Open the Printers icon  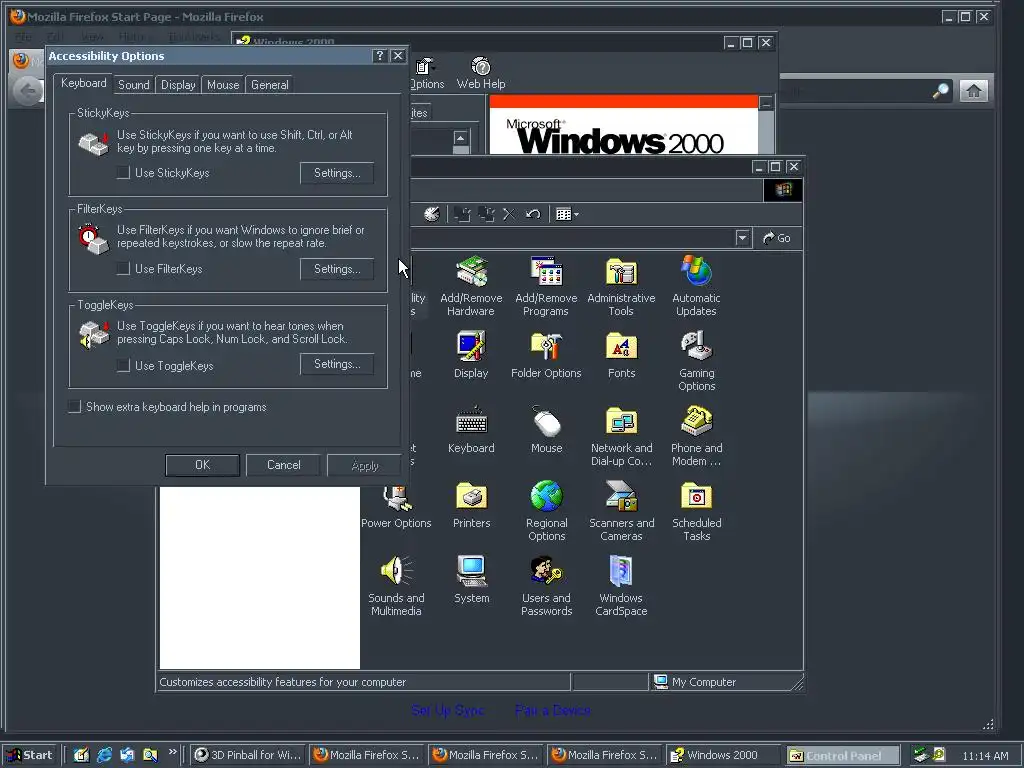point(471,505)
